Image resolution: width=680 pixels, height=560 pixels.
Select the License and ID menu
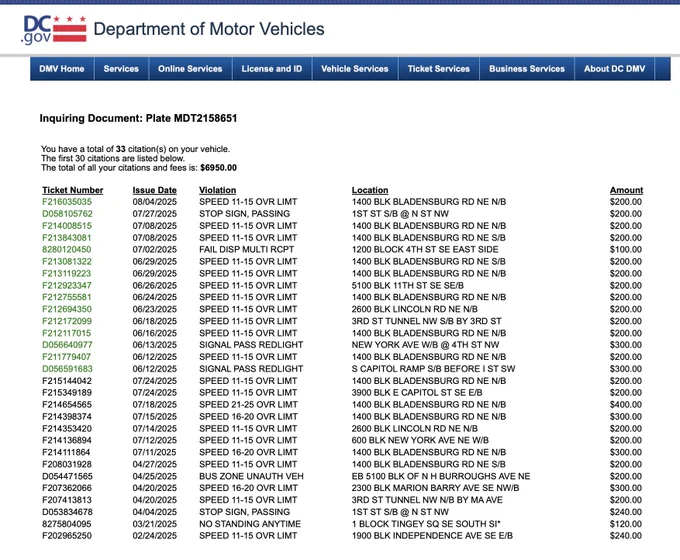click(272, 69)
